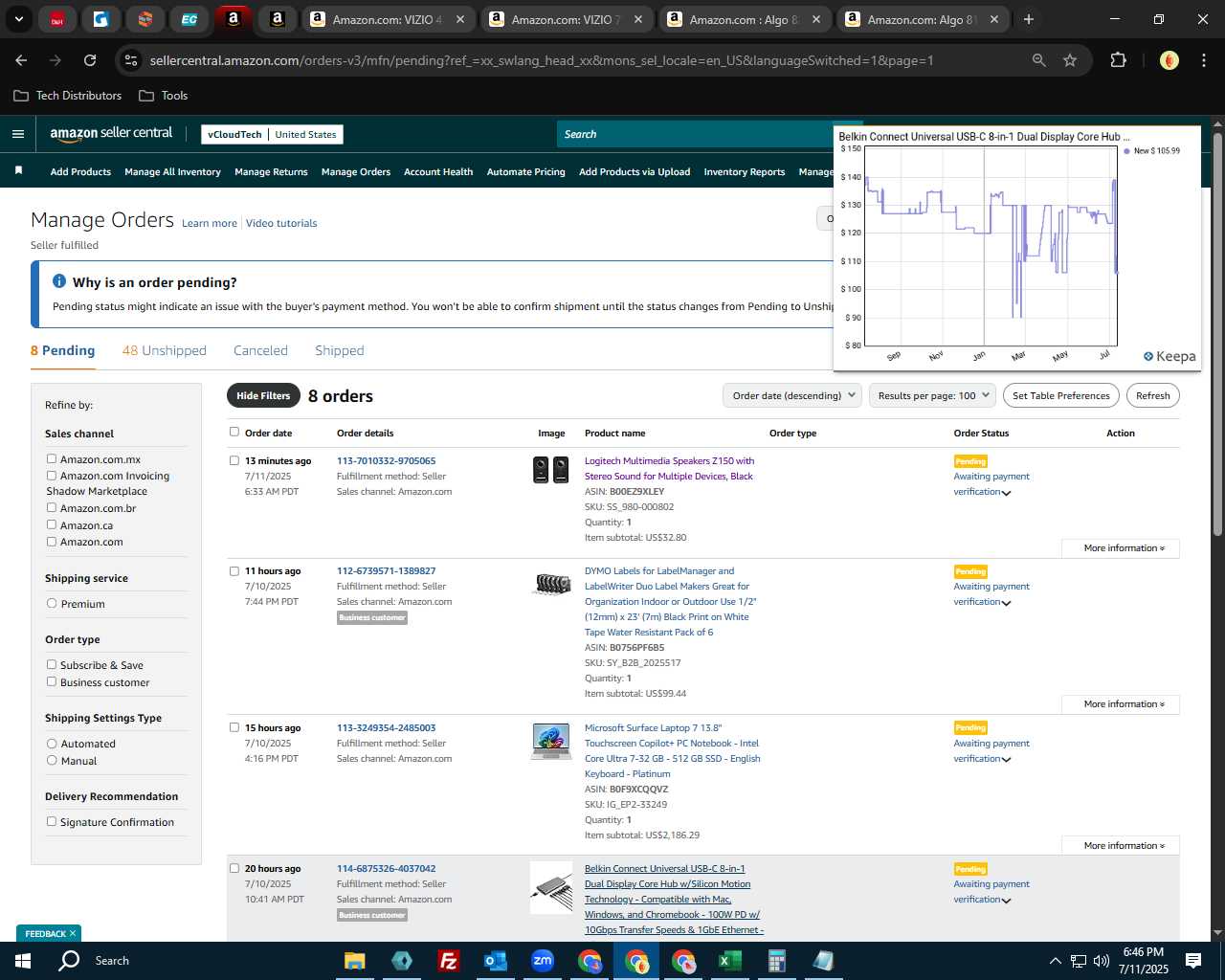1225x980 pixels.
Task: Show hidden system tray icons chevron
Action: click(x=1055, y=961)
